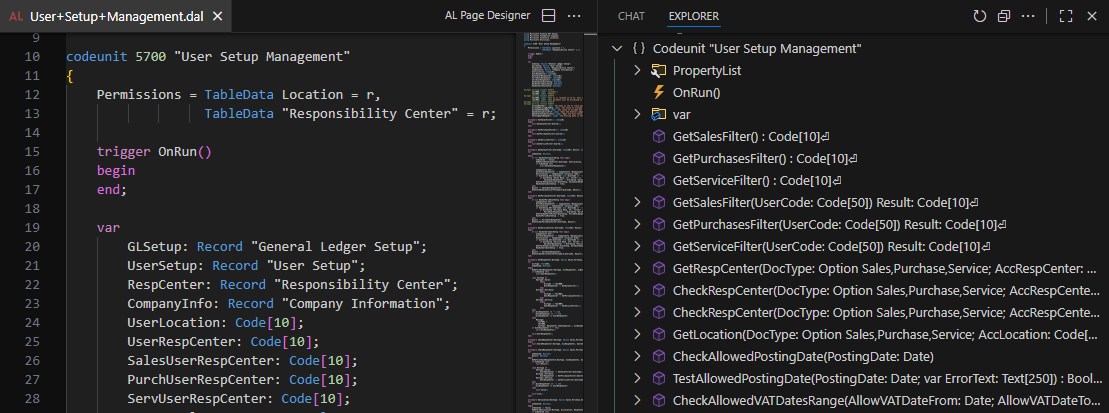Open the Explorer panel more actions menu

tap(1028, 16)
